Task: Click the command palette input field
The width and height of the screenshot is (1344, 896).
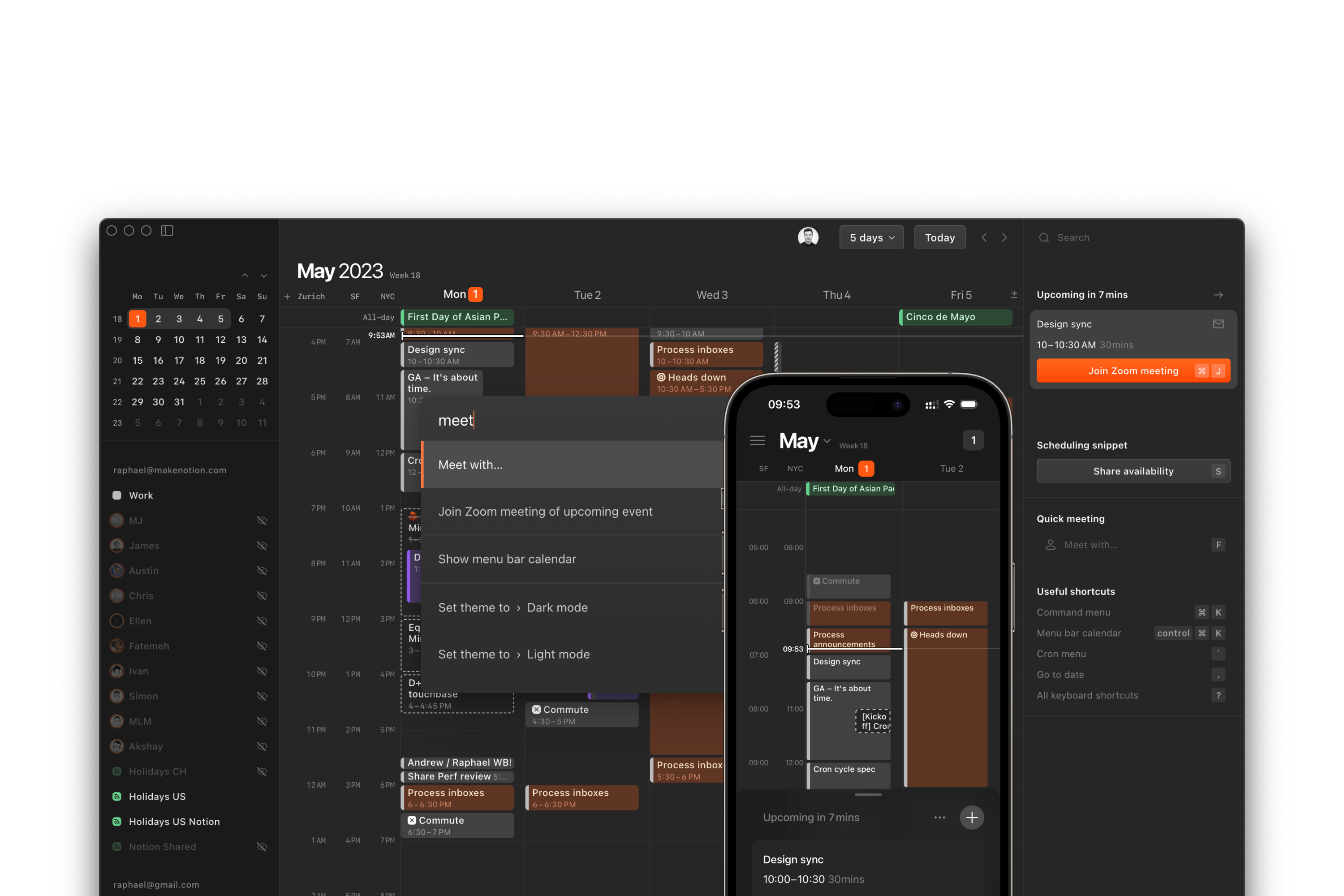Action: click(x=573, y=420)
